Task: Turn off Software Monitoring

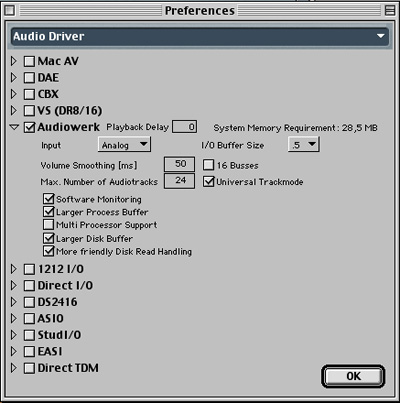Action: coord(49,199)
